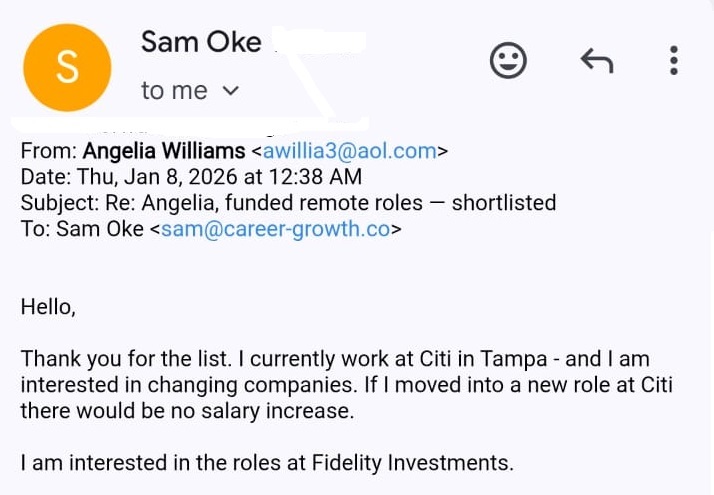Select Angelia Williams name in From line
714x495 pixels.
164,152
